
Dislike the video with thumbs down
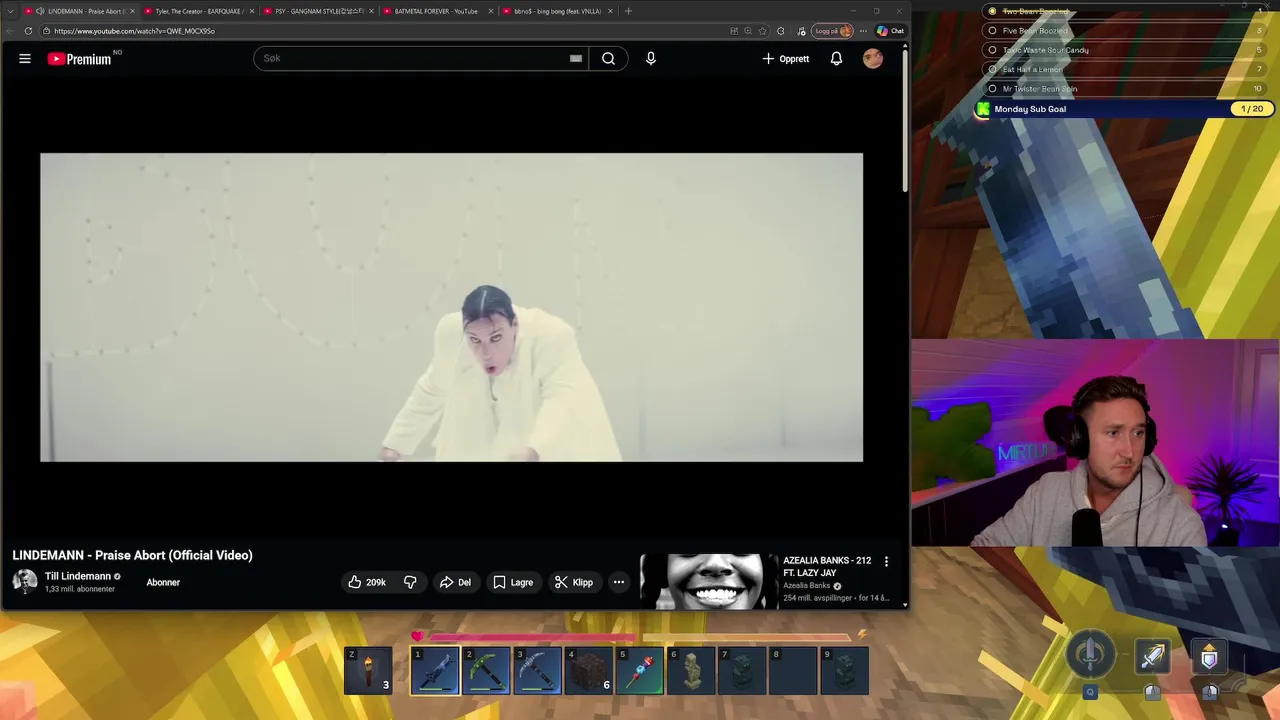[x=410, y=582]
